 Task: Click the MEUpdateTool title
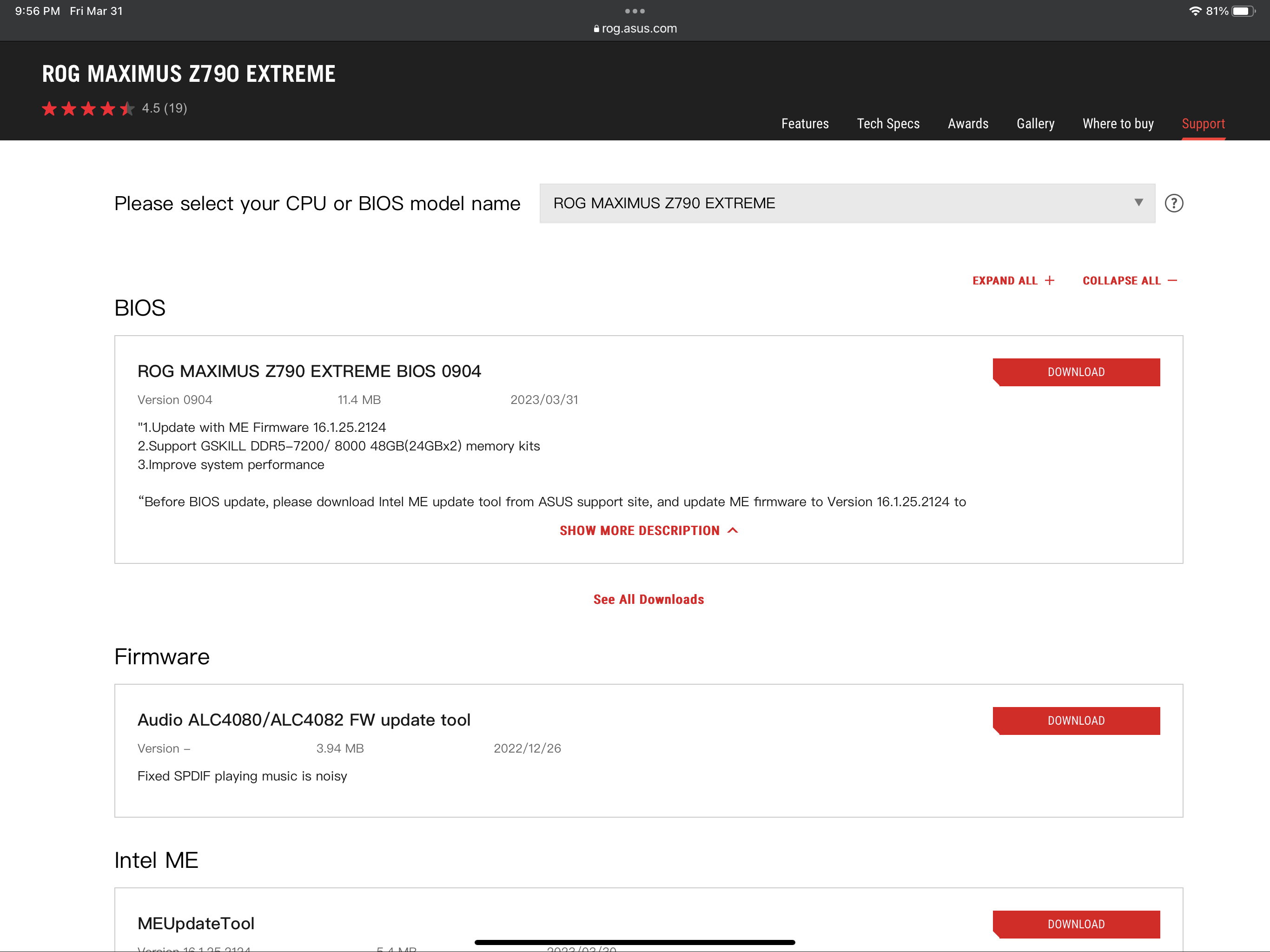pos(196,923)
